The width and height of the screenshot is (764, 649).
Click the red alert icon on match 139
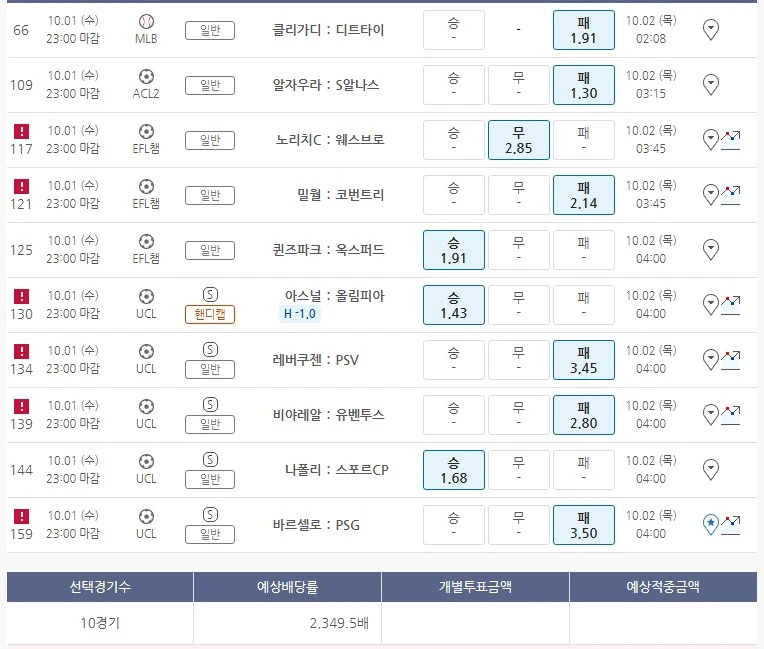tap(22, 406)
